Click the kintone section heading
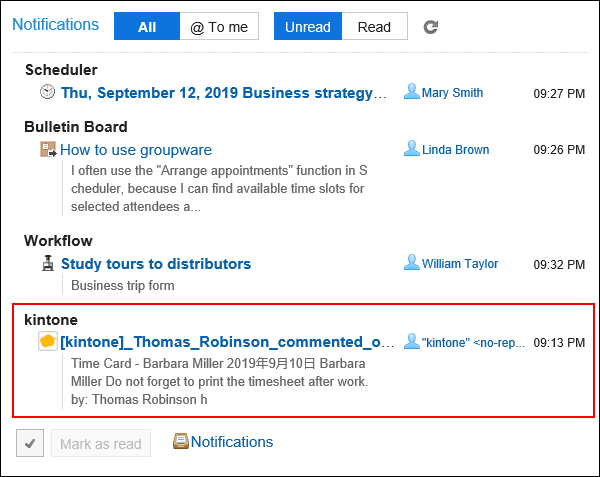Image resolution: width=600 pixels, height=477 pixels. [x=51, y=320]
